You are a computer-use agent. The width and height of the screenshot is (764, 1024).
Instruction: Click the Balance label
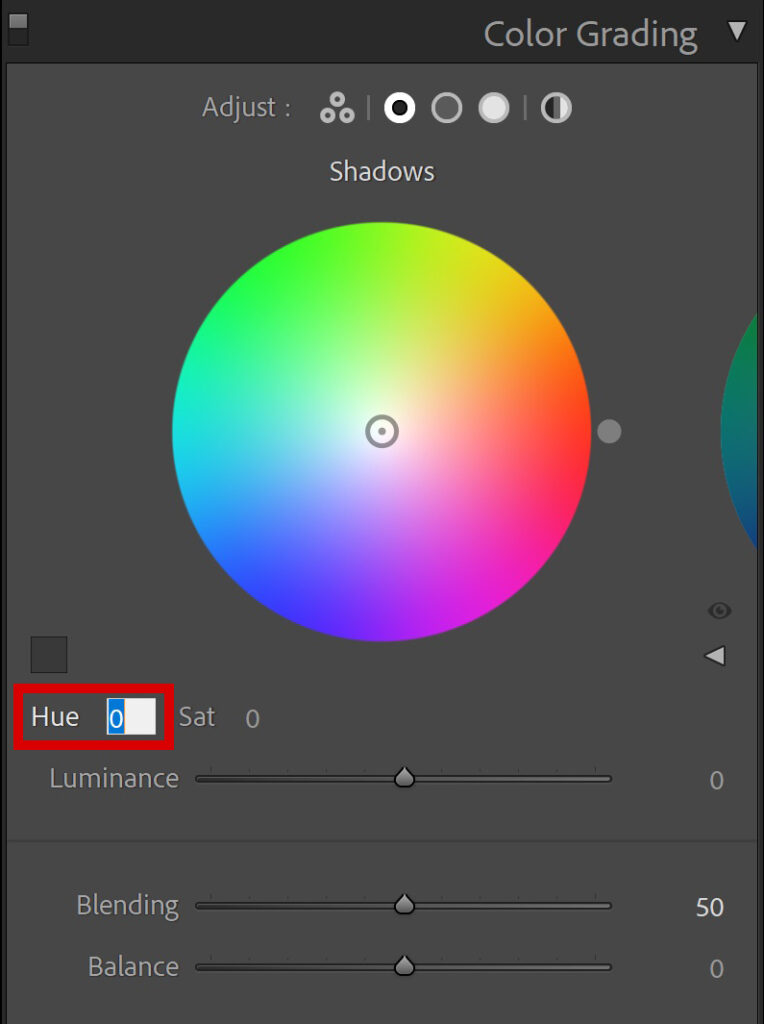(133, 967)
